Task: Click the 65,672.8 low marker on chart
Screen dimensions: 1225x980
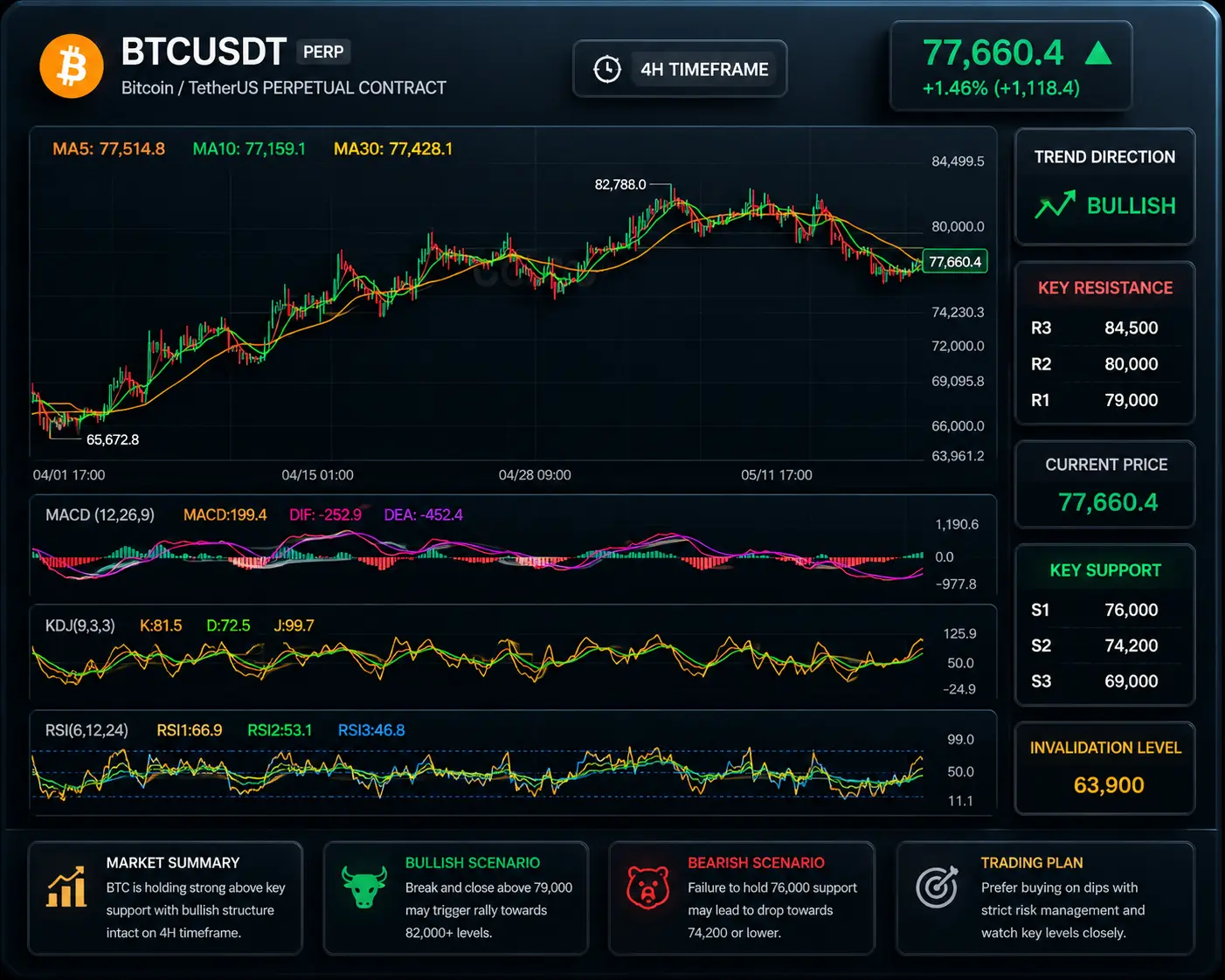Action: click(113, 439)
